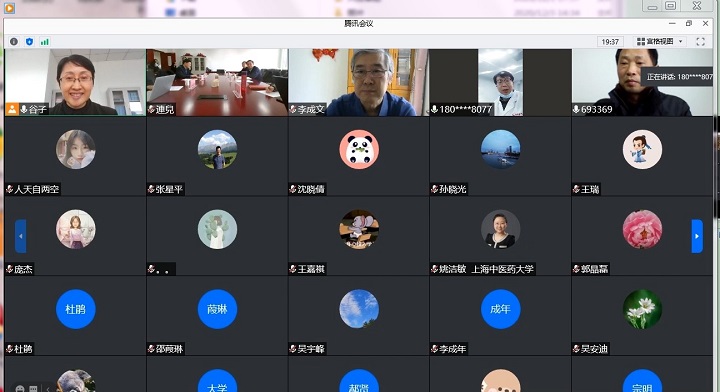Click the microphone icon next to 693369

pyautogui.click(x=576, y=109)
